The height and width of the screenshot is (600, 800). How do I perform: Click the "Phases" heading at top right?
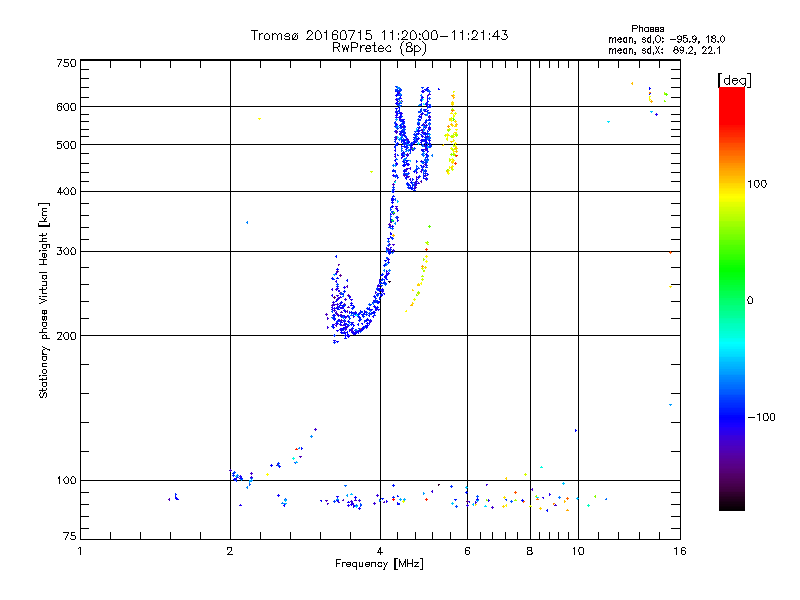pos(647,29)
